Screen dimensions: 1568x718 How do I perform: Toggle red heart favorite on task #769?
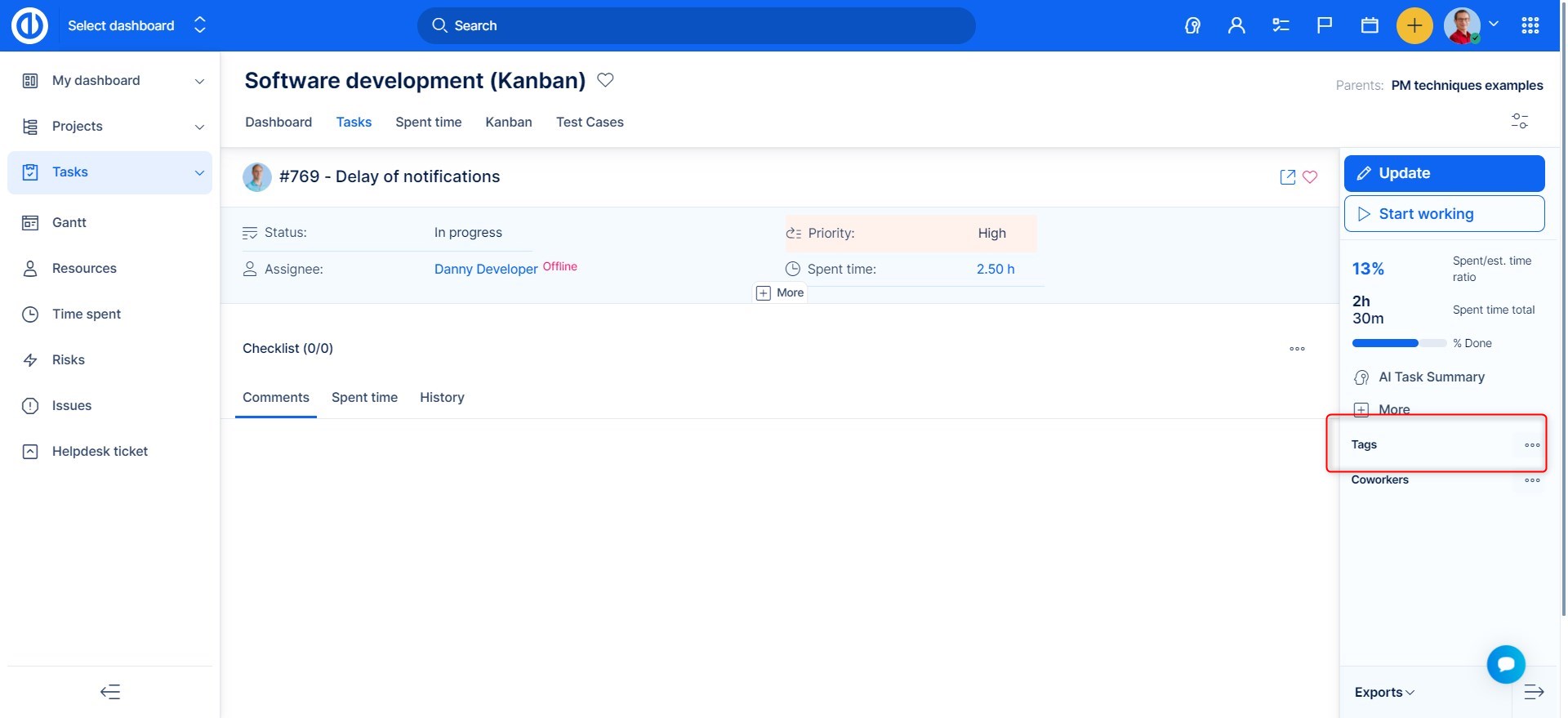click(x=1310, y=176)
